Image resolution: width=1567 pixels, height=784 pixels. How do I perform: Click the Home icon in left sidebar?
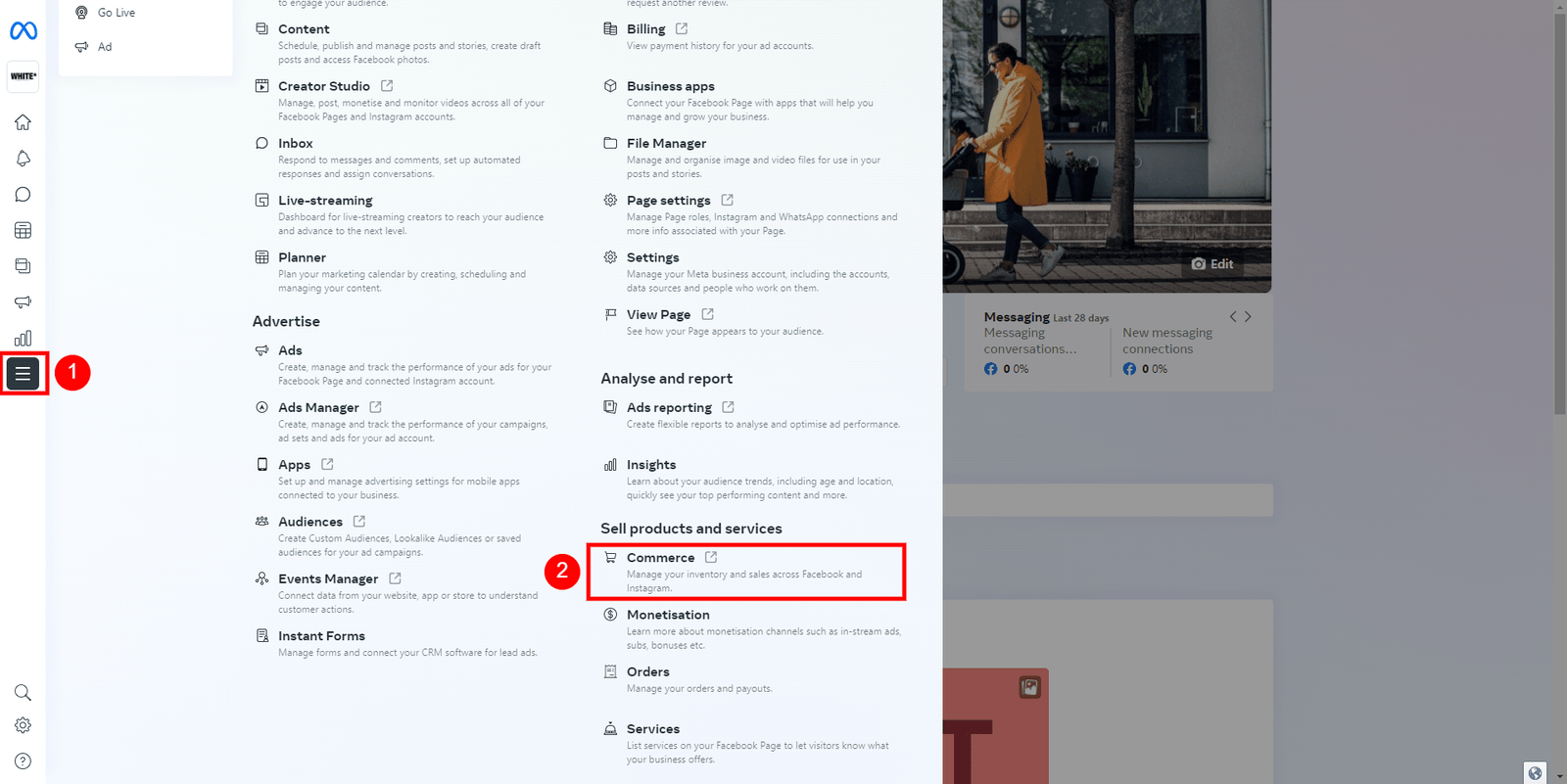pyautogui.click(x=23, y=122)
